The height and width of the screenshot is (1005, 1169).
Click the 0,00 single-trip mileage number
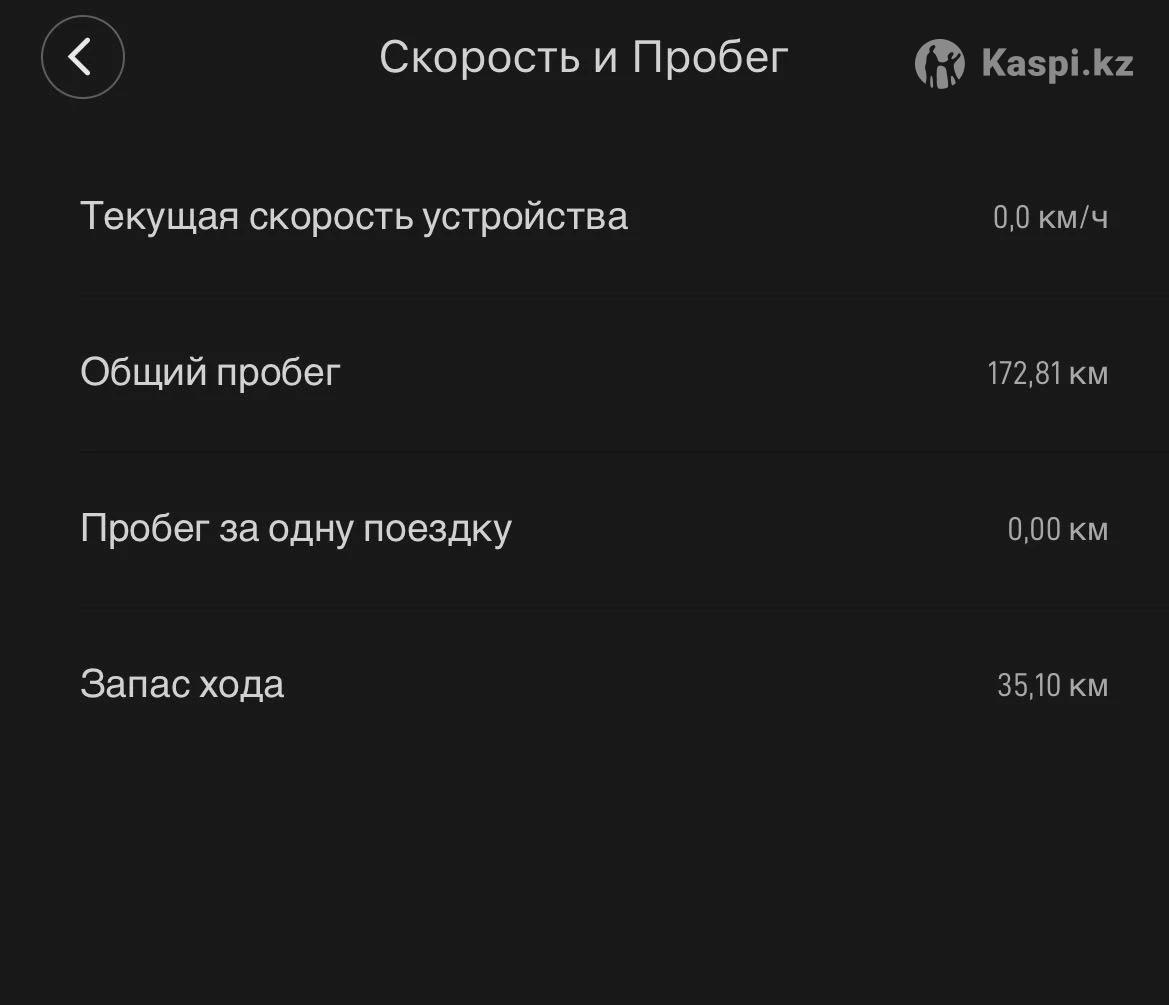[x=1034, y=529]
